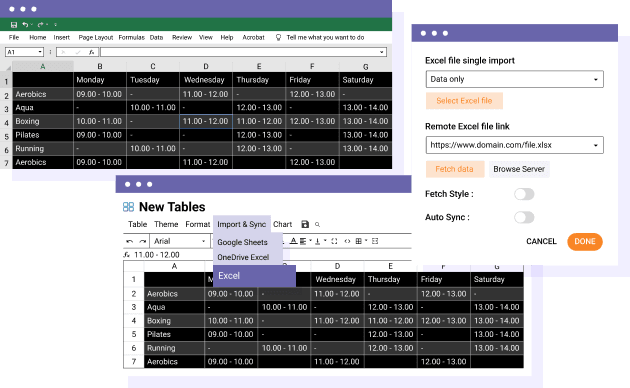The image size is (630, 388).
Task: Expand the horizontal align dropdown arrow
Action: 310,241
